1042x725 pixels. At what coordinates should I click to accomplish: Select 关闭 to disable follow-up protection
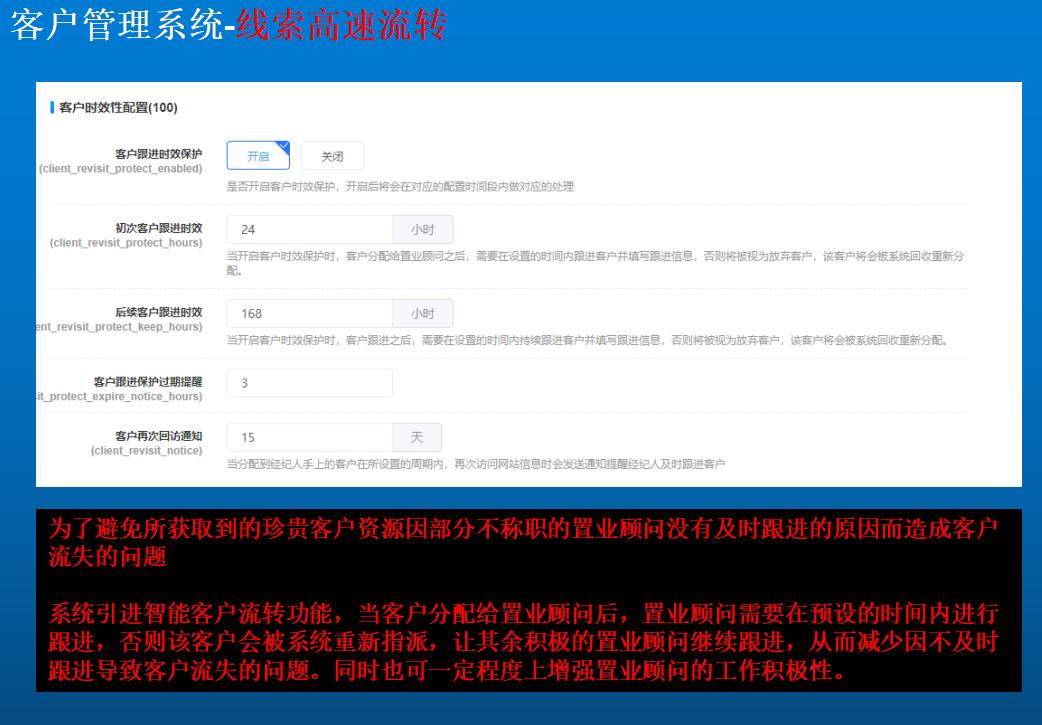pos(332,156)
